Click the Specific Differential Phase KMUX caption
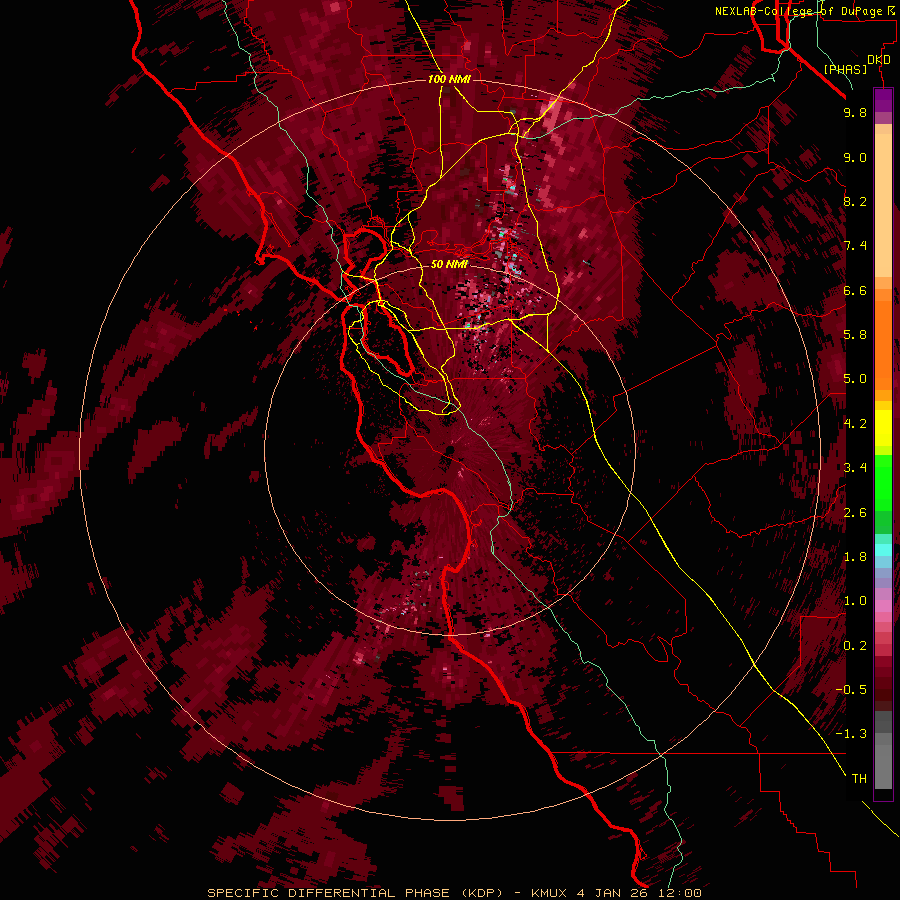900x900 pixels. point(455,893)
